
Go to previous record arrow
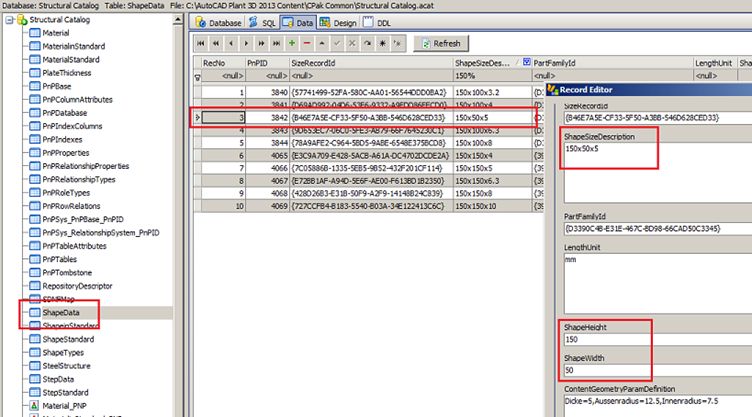pos(231,43)
